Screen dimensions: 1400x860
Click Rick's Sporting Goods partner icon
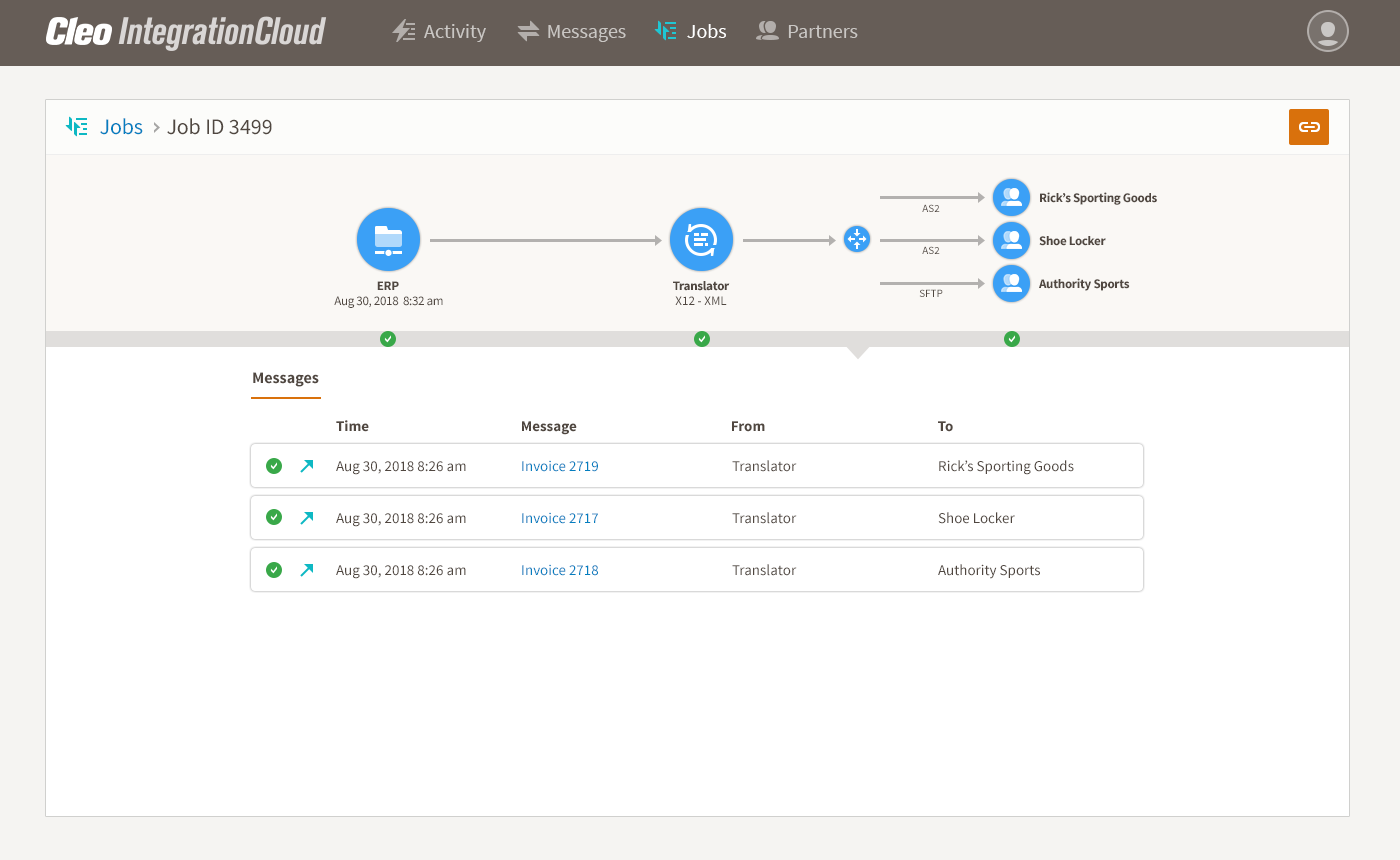1012,198
